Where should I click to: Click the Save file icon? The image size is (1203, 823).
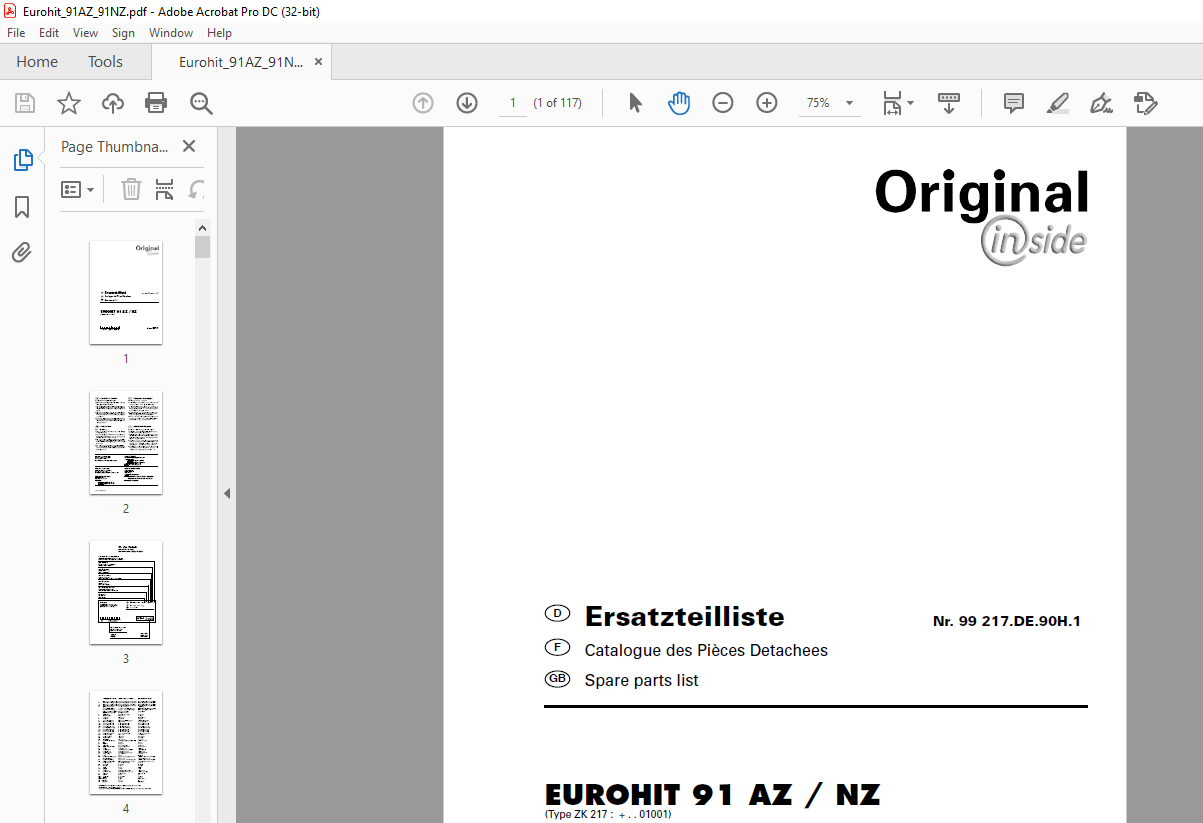click(x=25, y=103)
